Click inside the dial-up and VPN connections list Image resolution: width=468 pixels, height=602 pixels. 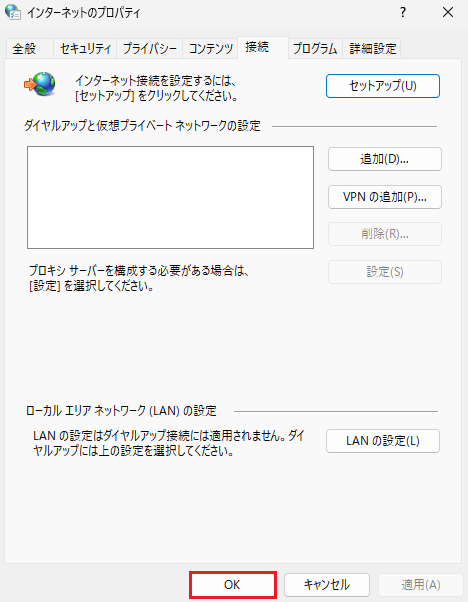[170, 197]
